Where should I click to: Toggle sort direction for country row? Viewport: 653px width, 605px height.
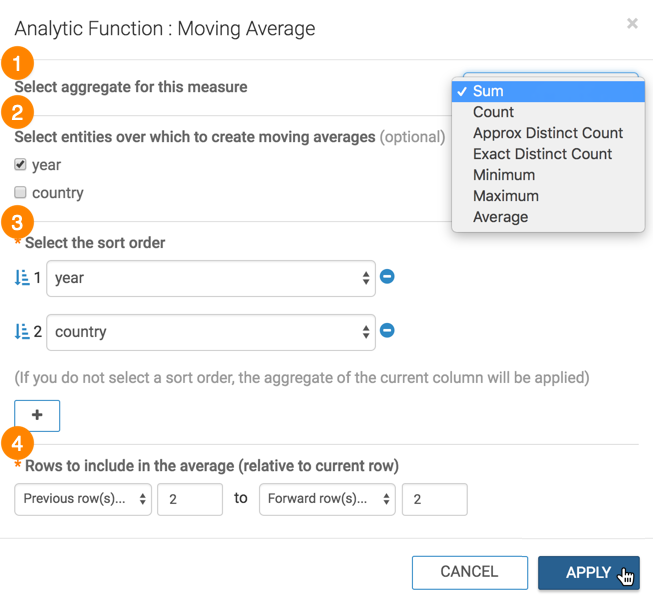(22, 332)
